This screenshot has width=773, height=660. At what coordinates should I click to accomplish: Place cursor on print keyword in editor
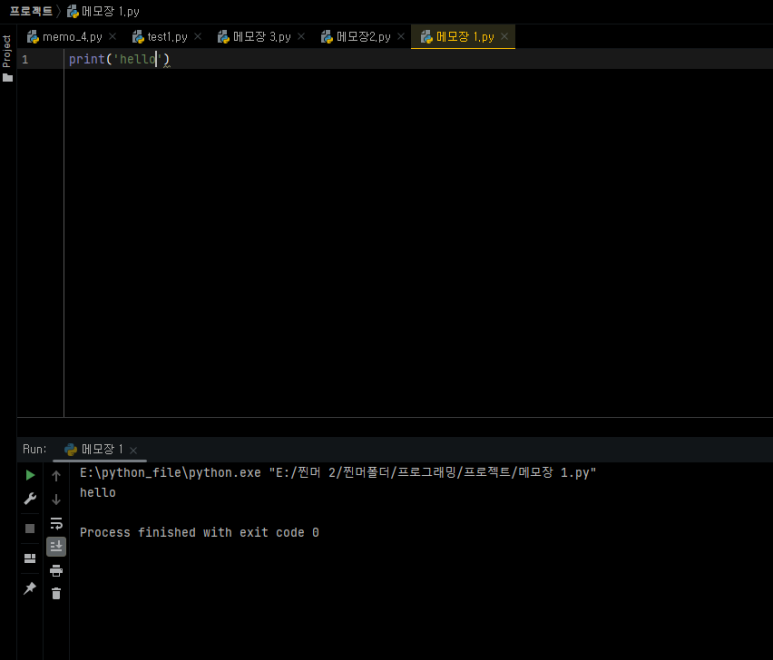[87, 59]
